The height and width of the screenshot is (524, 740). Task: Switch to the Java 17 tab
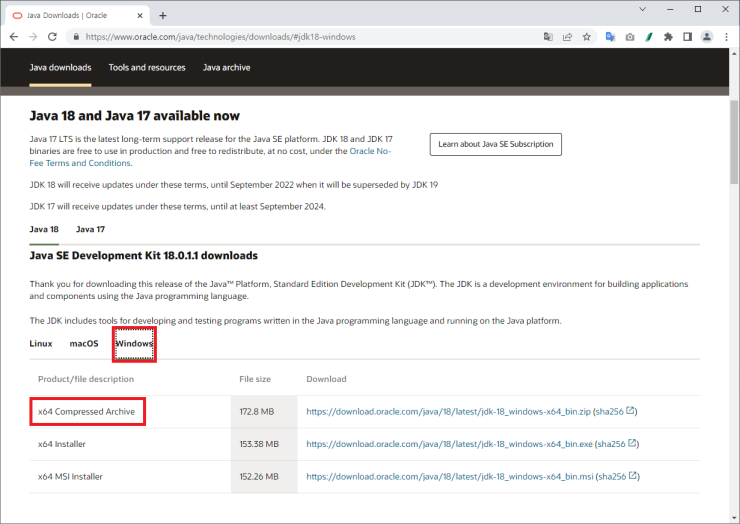(x=90, y=229)
